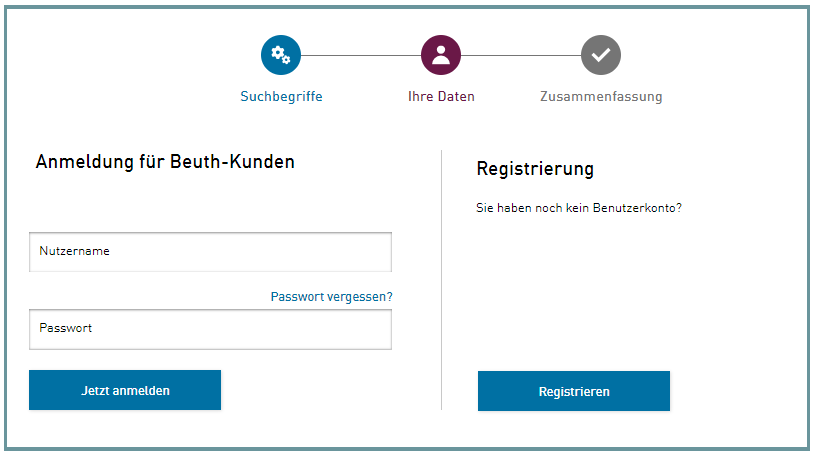Click the 'Passwort' placeholder text
Image resolution: width=815 pixels, height=459 pixels.
point(66,328)
